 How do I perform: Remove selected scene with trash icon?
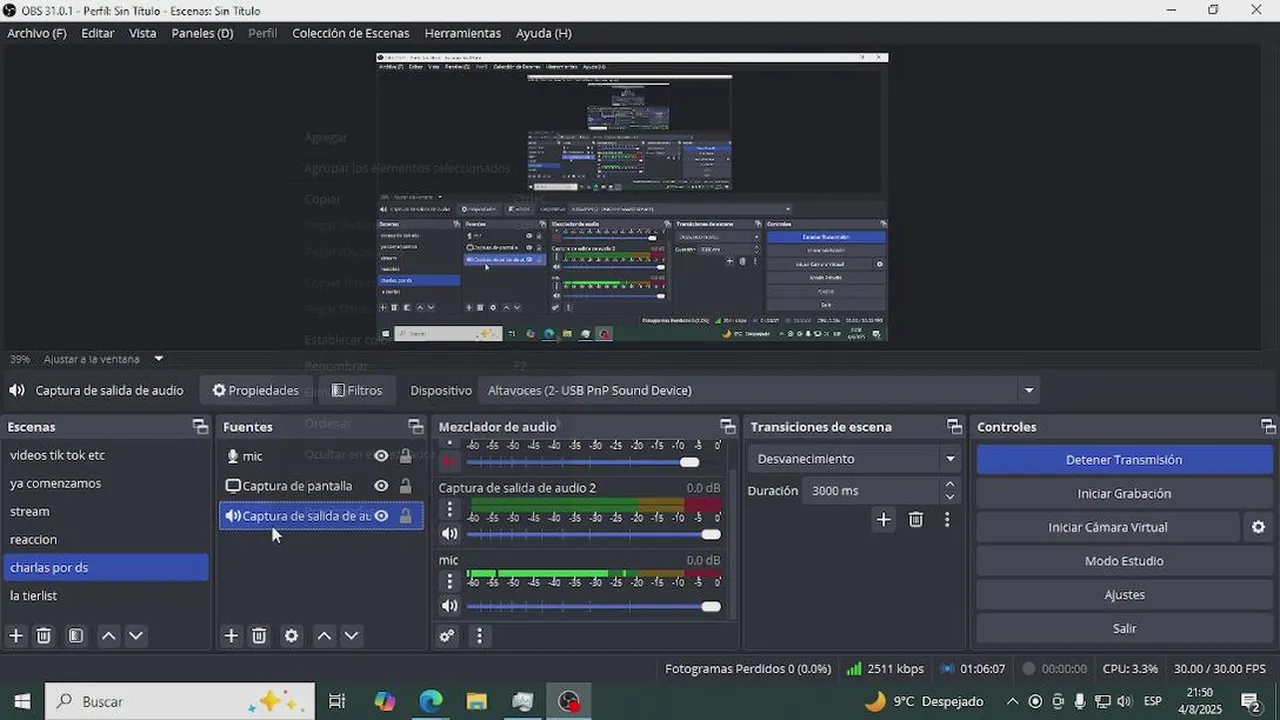[44, 636]
